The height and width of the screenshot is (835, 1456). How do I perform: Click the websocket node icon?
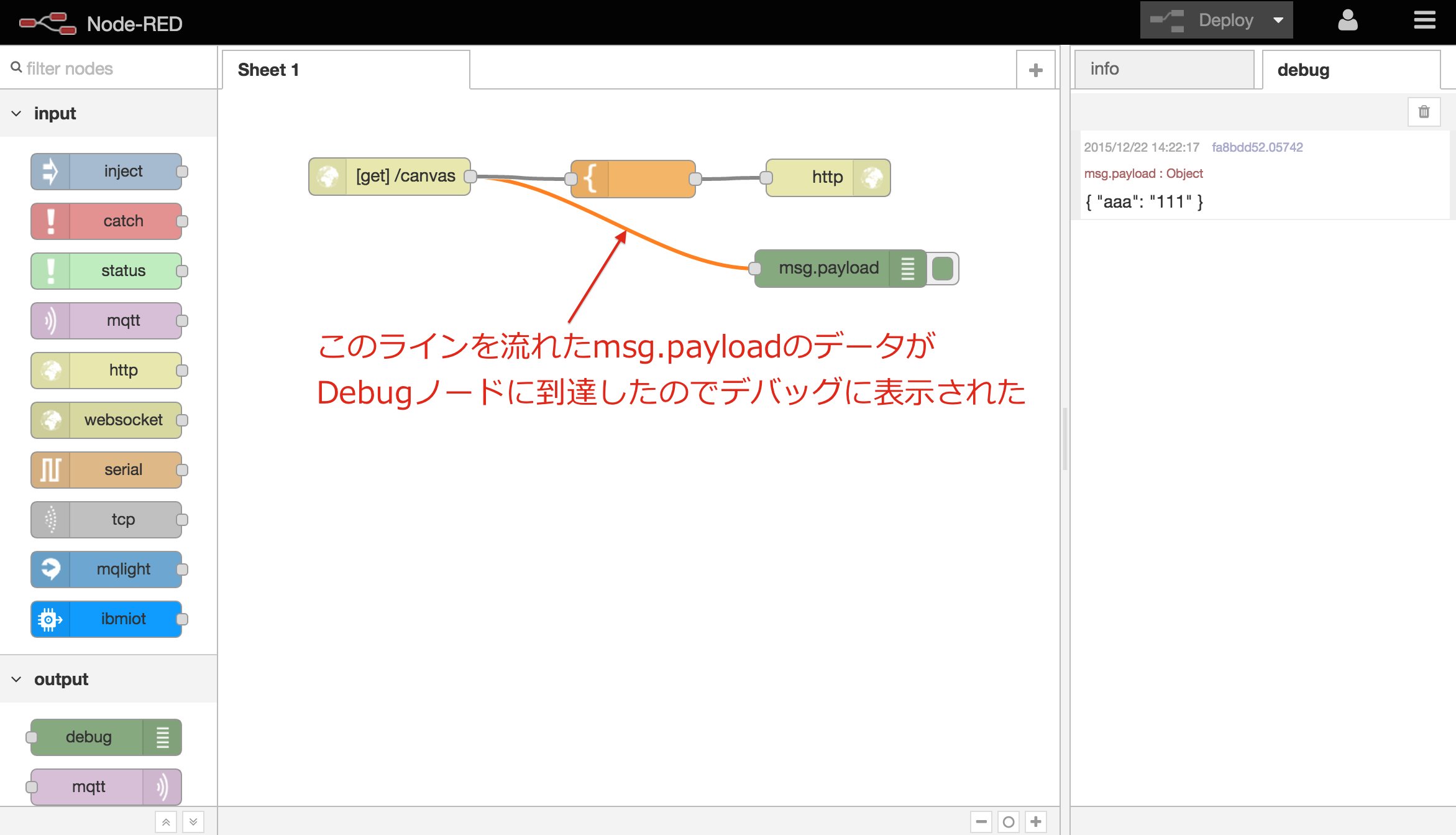coord(49,420)
